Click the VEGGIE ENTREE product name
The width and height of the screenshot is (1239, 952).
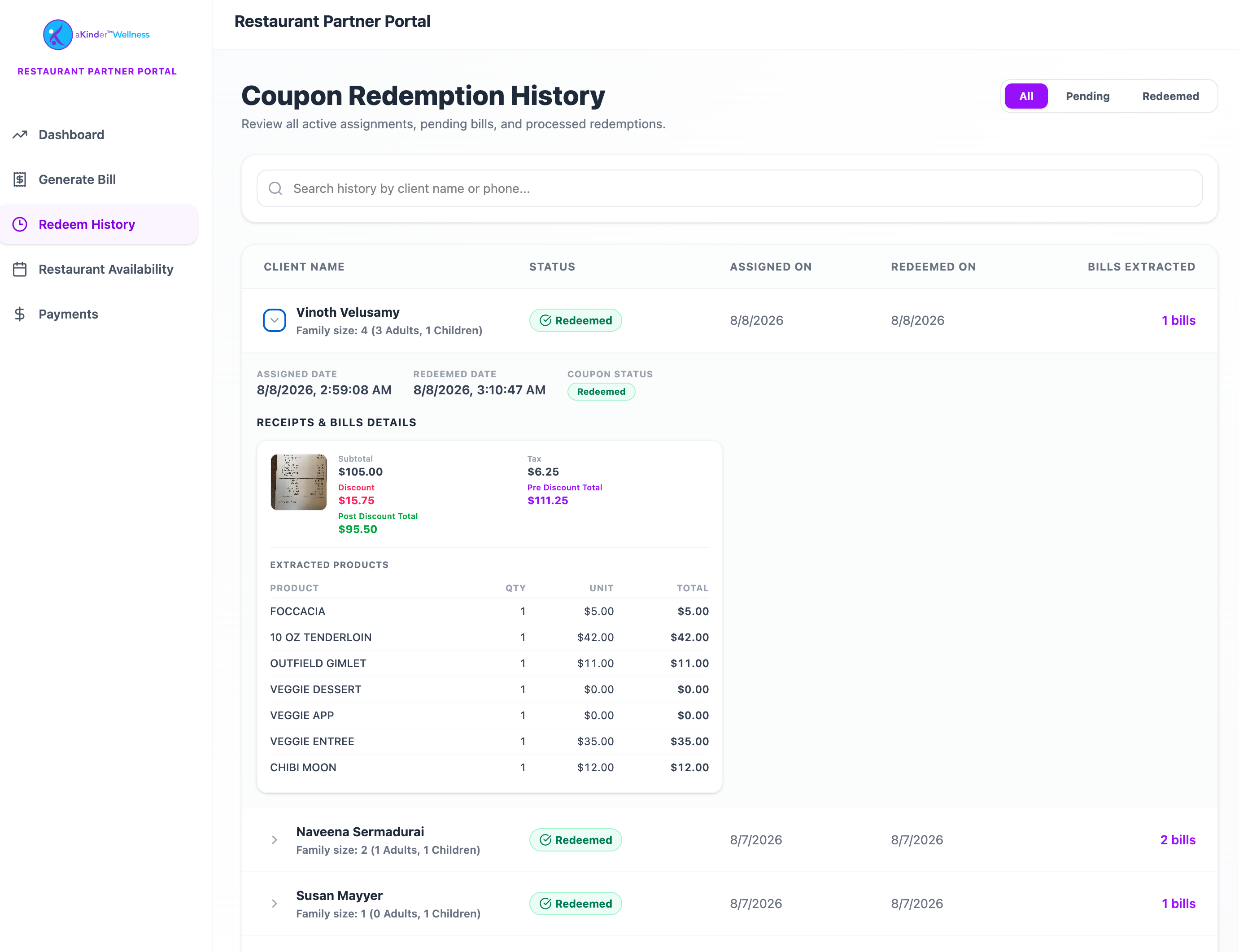click(312, 742)
